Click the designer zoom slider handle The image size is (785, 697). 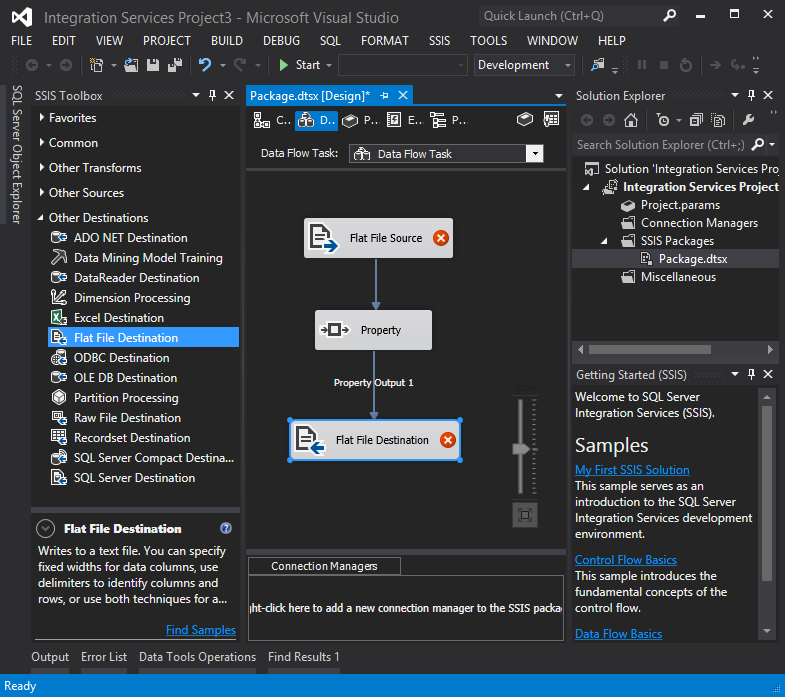coord(521,449)
